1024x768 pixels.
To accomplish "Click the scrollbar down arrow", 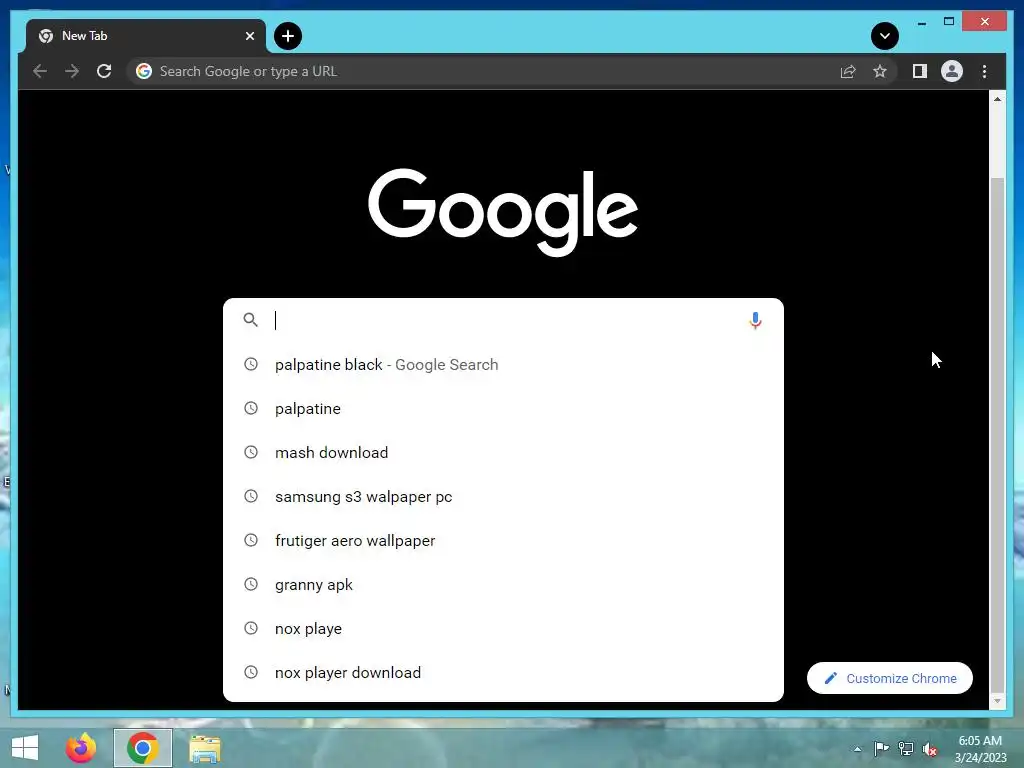I will (x=997, y=701).
